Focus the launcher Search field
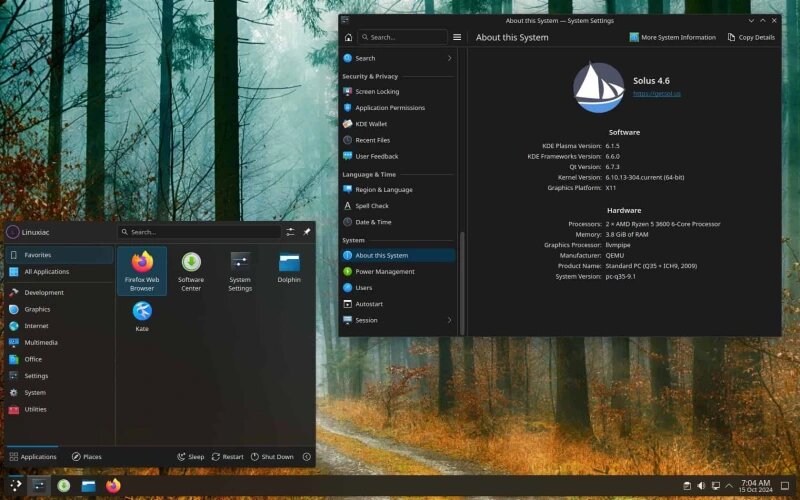This screenshot has height=500, width=800. 199,232
